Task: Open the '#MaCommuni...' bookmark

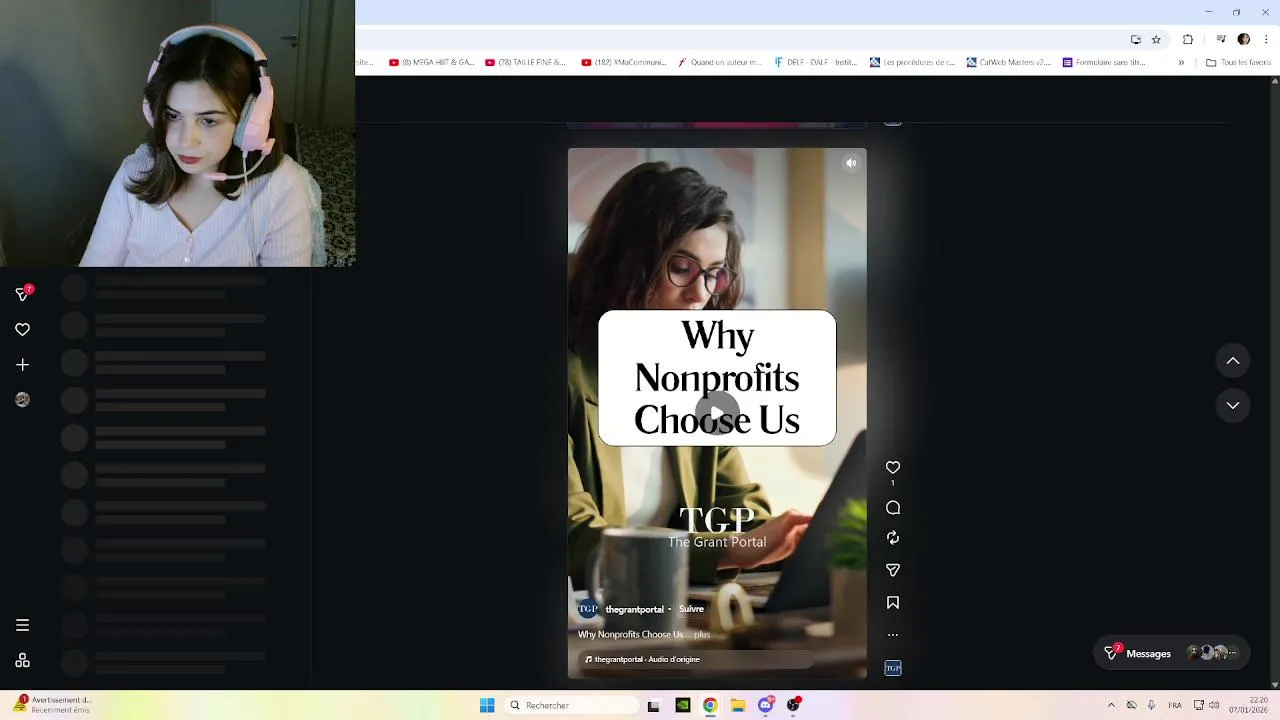Action: click(x=623, y=62)
